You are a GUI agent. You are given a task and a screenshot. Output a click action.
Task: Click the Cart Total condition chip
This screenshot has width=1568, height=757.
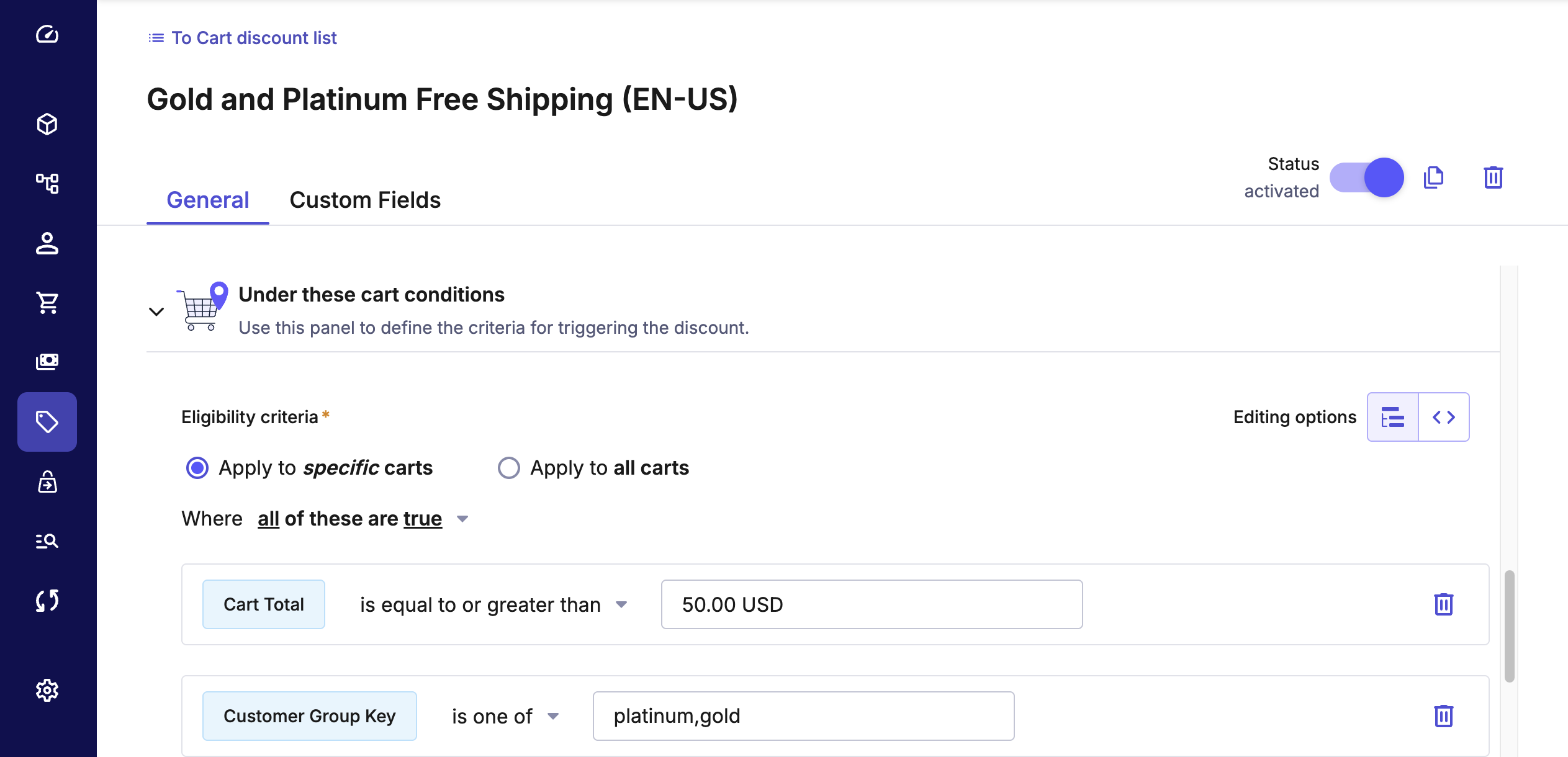(x=264, y=604)
